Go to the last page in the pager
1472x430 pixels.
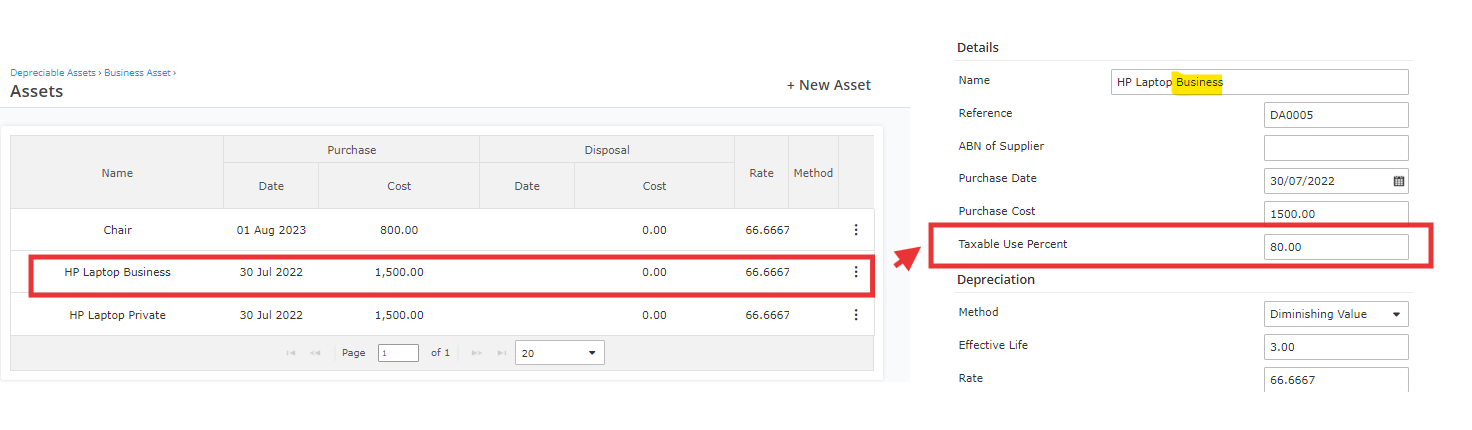502,353
